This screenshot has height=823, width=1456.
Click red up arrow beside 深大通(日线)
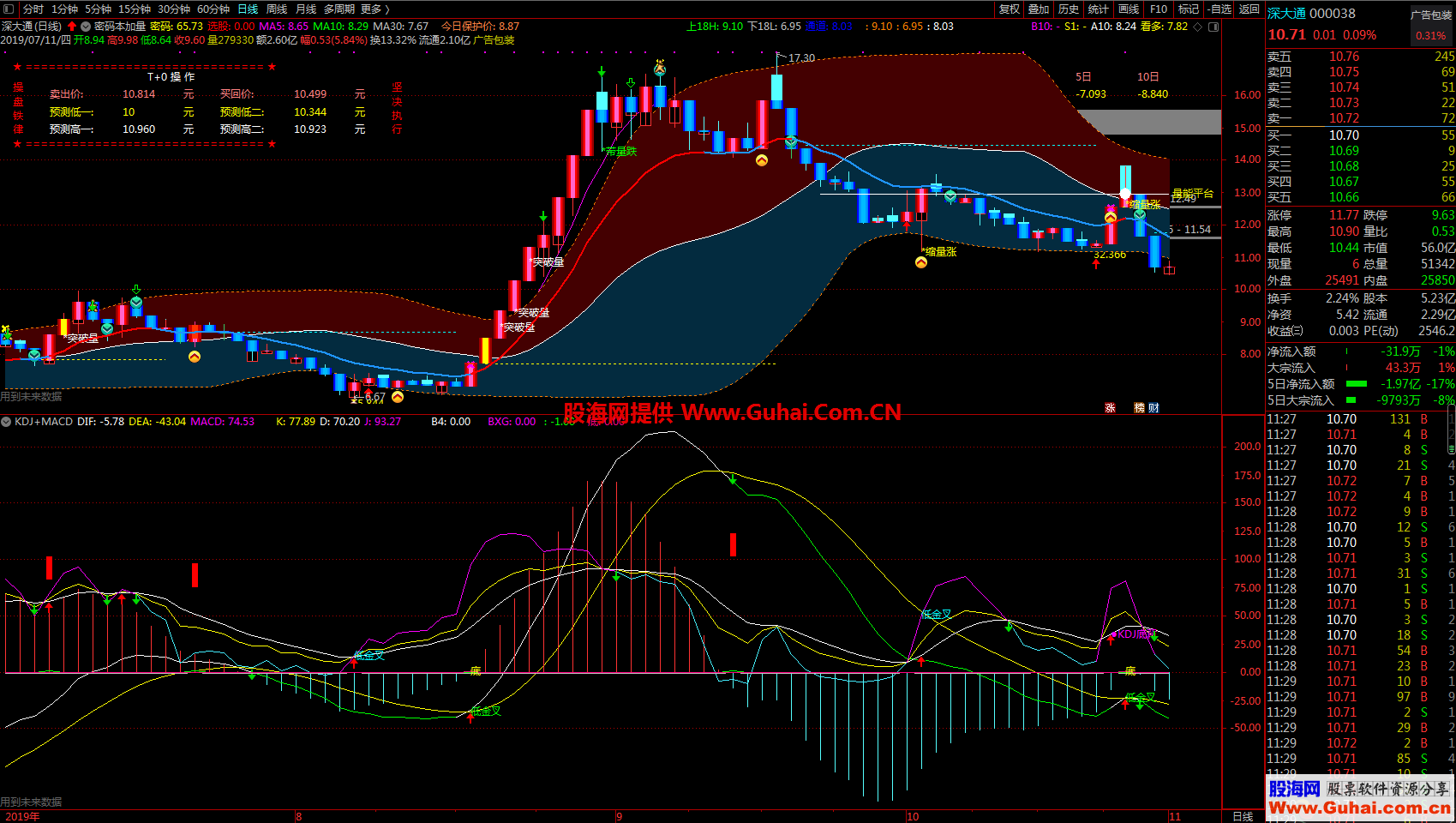pos(72,27)
